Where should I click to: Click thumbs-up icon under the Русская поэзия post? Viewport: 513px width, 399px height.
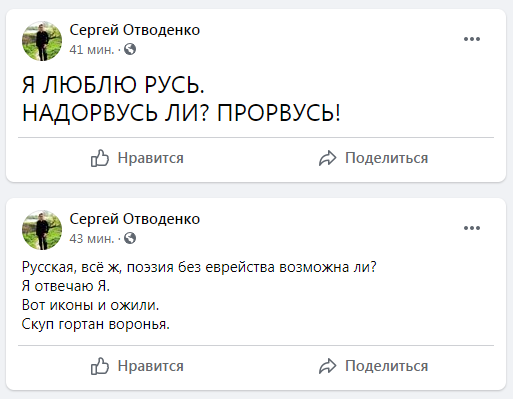pyautogui.click(x=100, y=366)
